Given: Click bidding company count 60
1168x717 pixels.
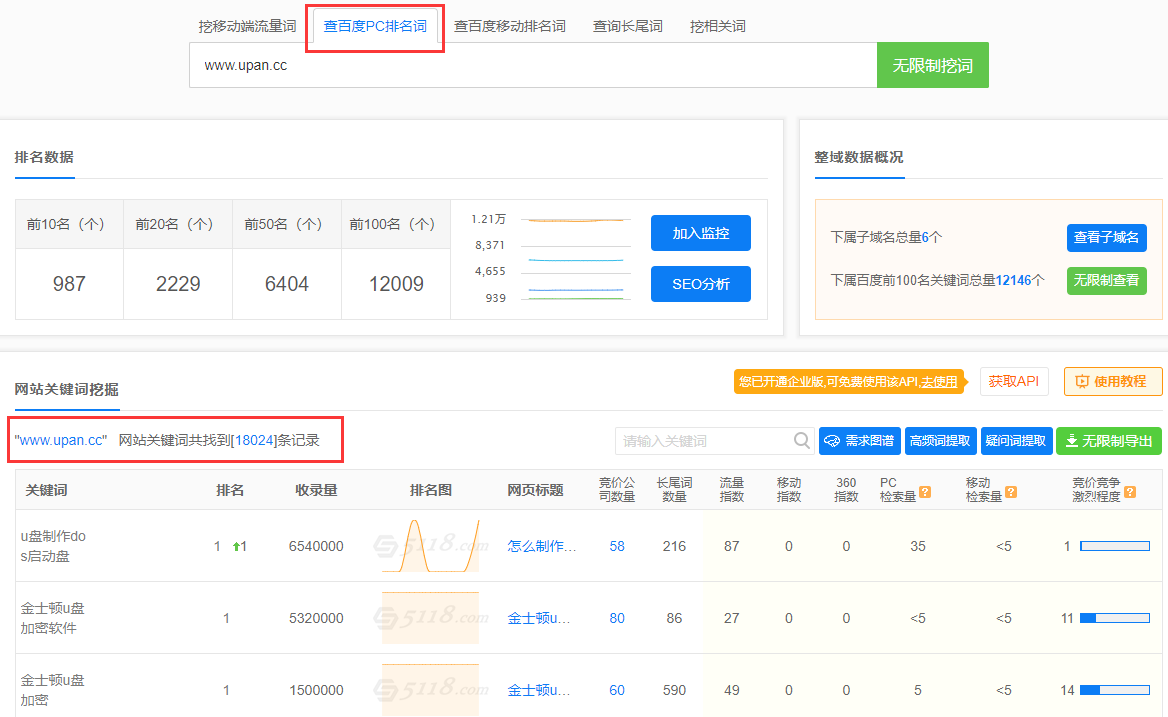Looking at the screenshot, I should point(617,690).
